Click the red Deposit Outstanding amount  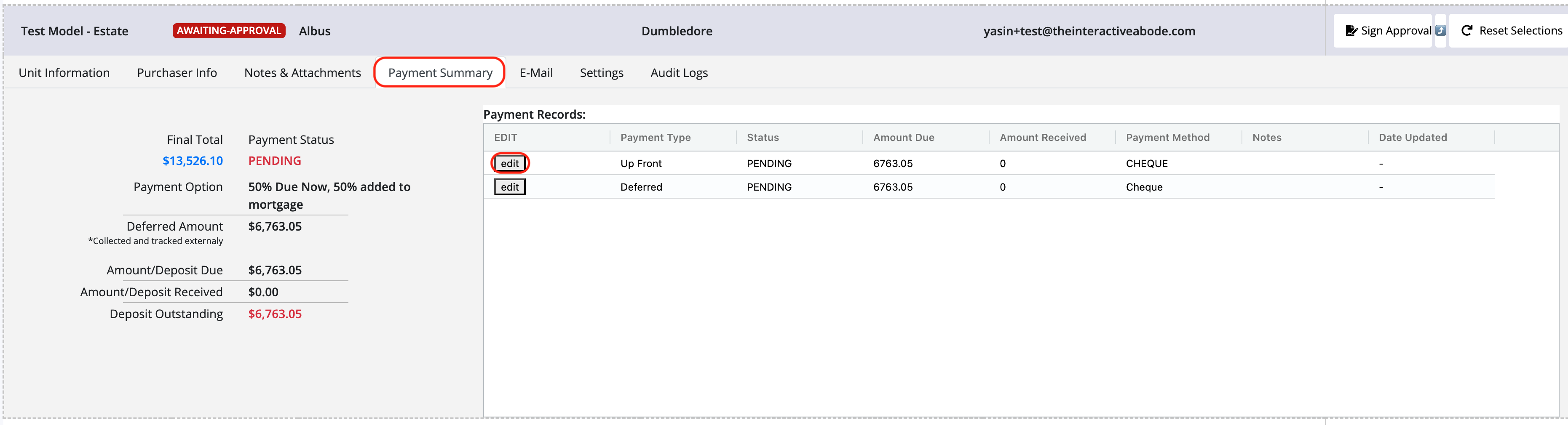point(275,314)
